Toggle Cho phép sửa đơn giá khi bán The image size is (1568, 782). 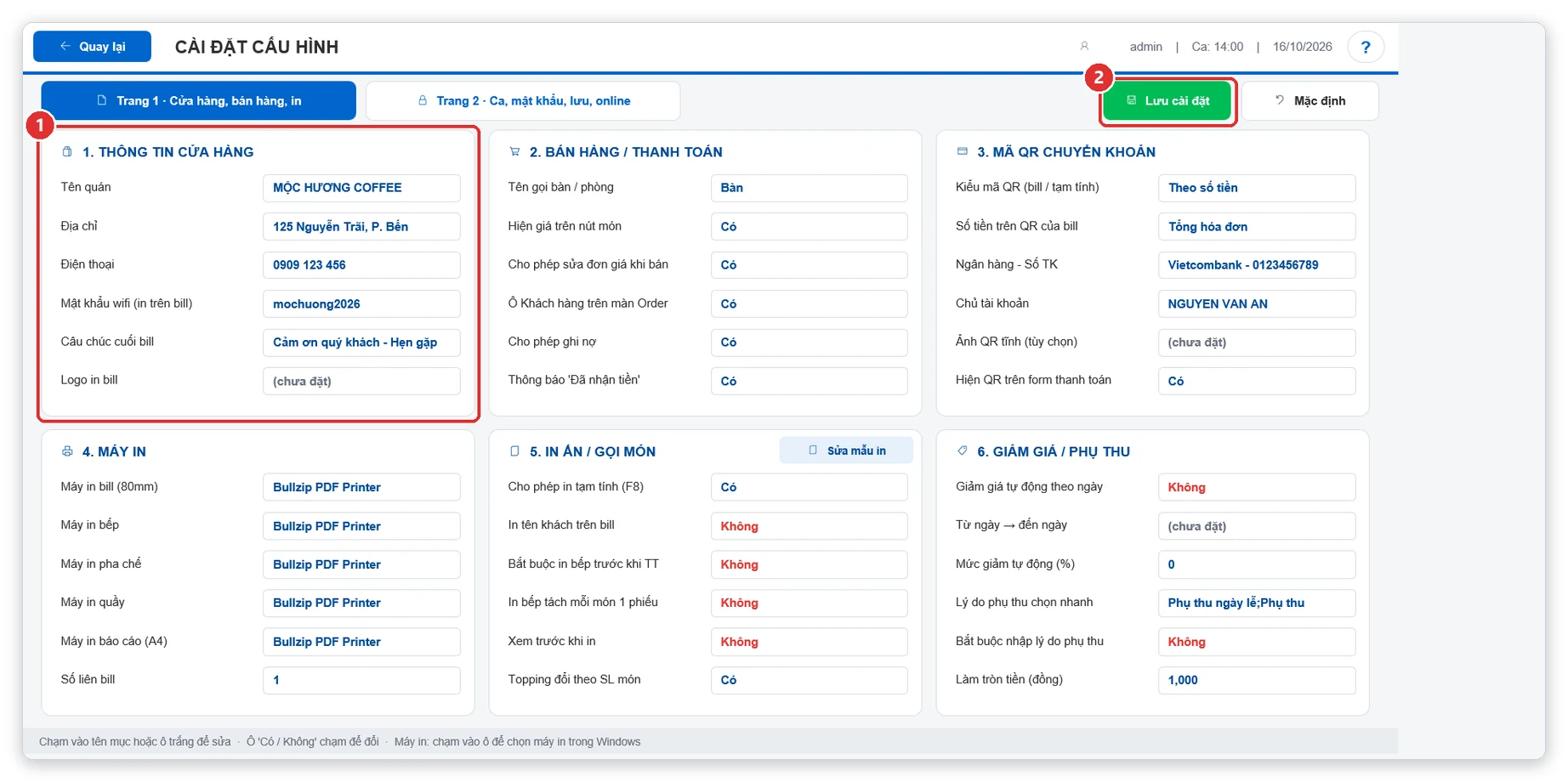coord(809,265)
